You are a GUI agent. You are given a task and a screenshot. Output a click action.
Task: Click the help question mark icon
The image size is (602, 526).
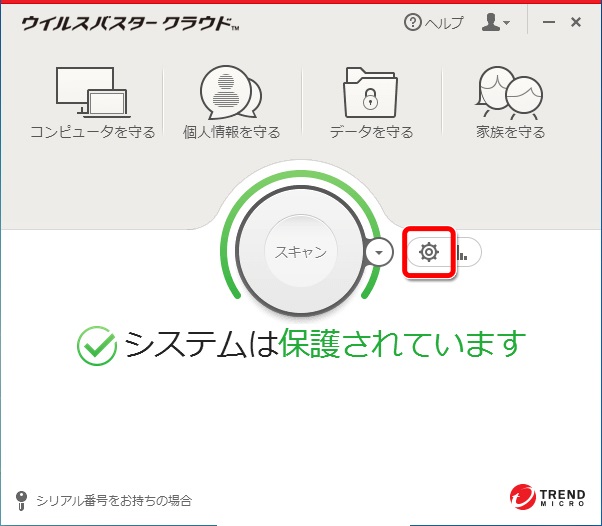(413, 23)
